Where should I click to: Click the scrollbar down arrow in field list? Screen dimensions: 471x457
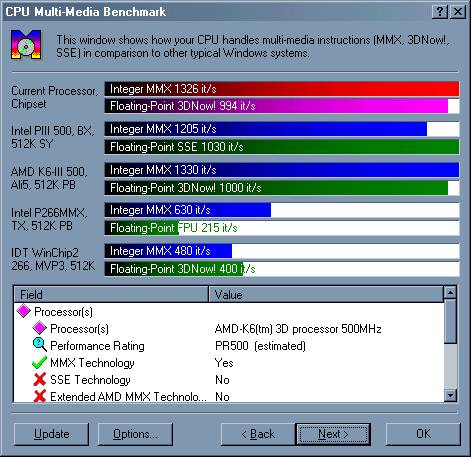pyautogui.click(x=450, y=395)
